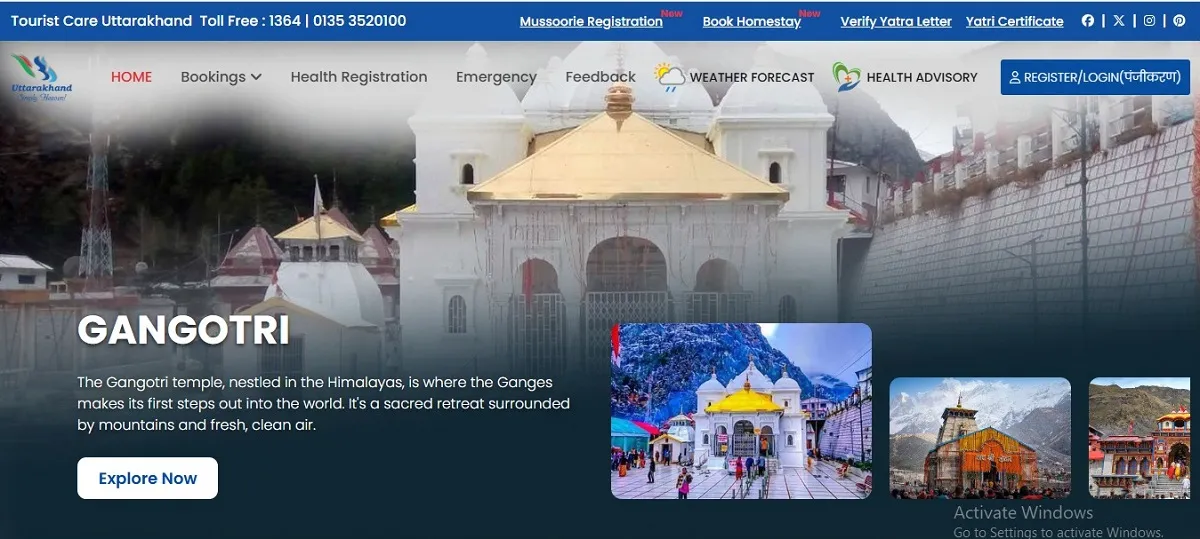Viewport: 1200px width, 539px height.
Task: Select the Kedarnath temple thumbnail
Action: 979,437
